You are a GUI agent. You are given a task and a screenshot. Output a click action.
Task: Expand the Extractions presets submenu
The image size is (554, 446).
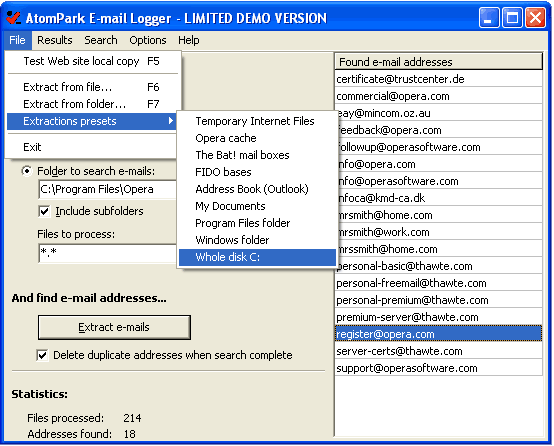pos(92,121)
